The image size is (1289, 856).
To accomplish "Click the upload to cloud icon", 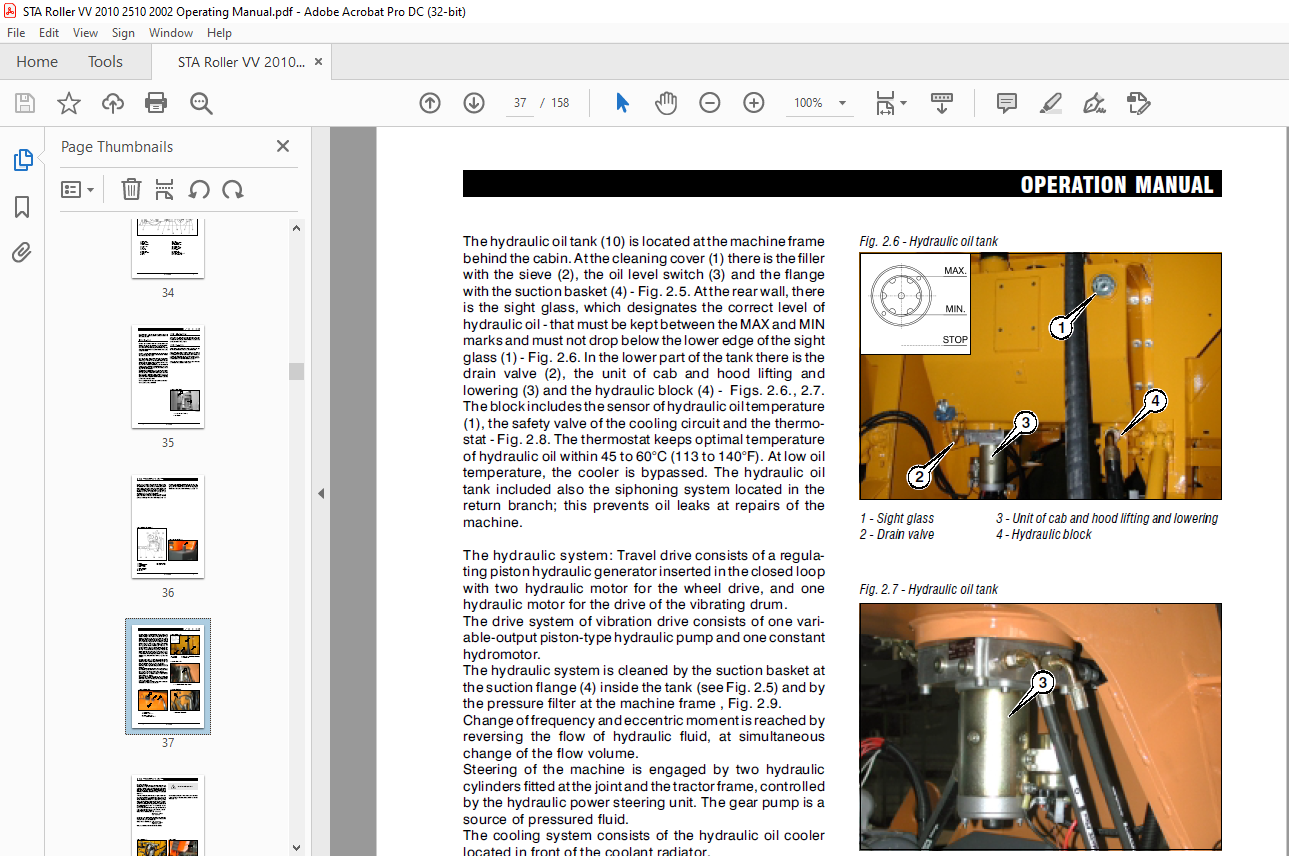I will click(x=113, y=103).
